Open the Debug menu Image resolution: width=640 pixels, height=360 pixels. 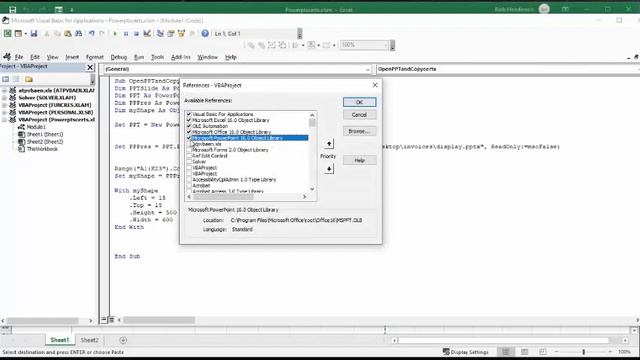pyautogui.click(x=118, y=57)
